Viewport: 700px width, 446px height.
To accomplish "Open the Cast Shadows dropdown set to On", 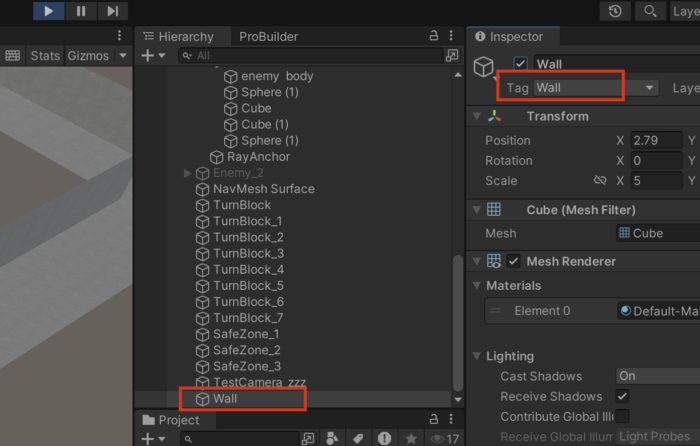I will tap(657, 376).
